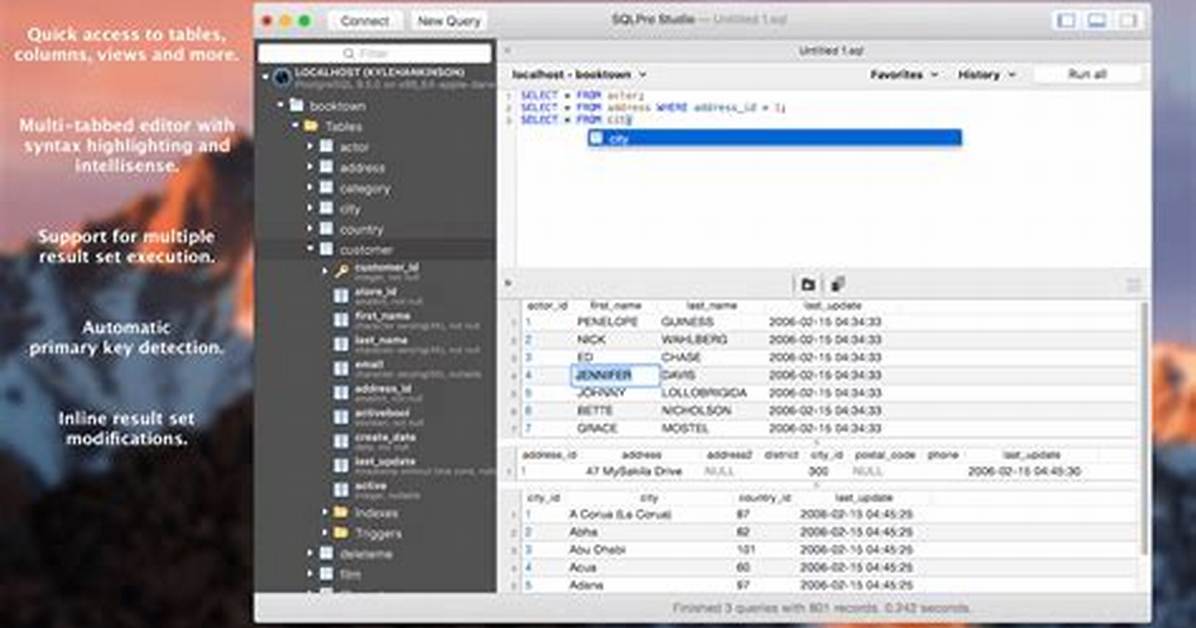Click the results pane vertical scrollbar
Screen dimensions: 1196x628
(1143, 427)
